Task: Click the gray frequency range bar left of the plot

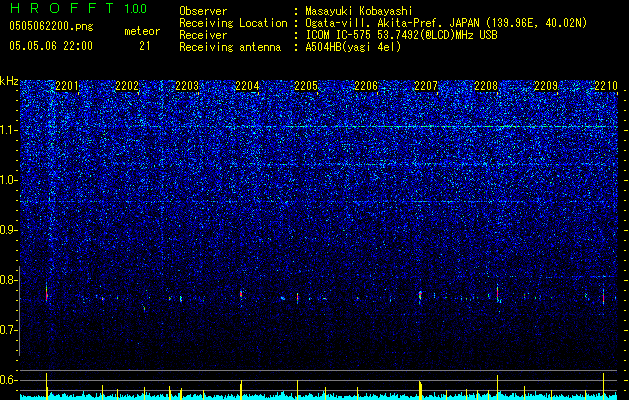Action: tap(20, 311)
